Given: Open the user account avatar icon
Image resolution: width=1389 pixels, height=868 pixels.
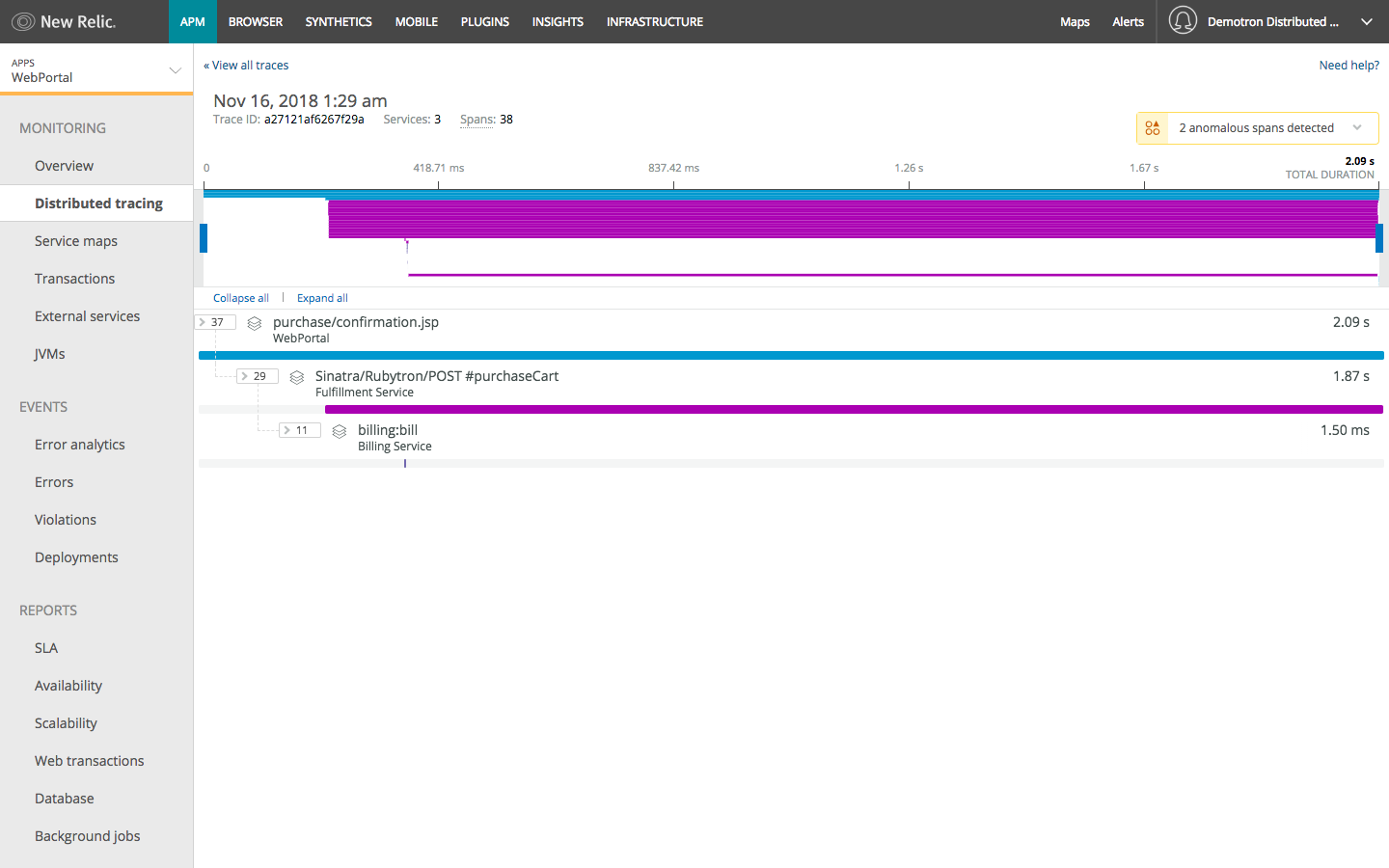Looking at the screenshot, I should point(1183,20).
